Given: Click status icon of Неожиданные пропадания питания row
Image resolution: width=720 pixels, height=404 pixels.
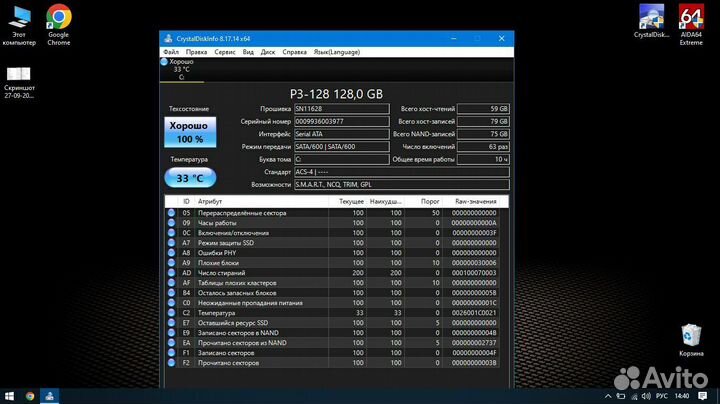Looking at the screenshot, I should tap(171, 303).
